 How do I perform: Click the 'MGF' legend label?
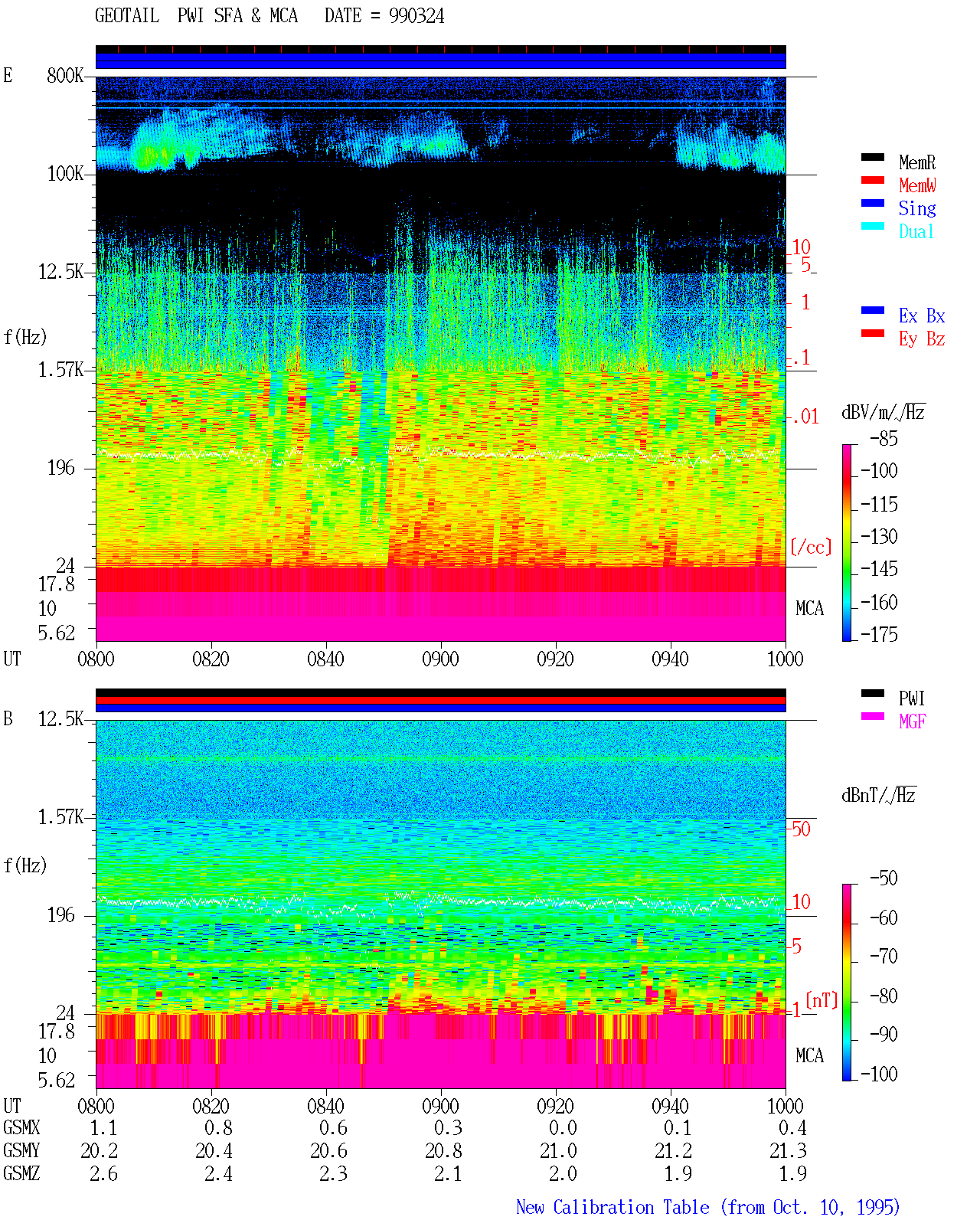point(913,721)
